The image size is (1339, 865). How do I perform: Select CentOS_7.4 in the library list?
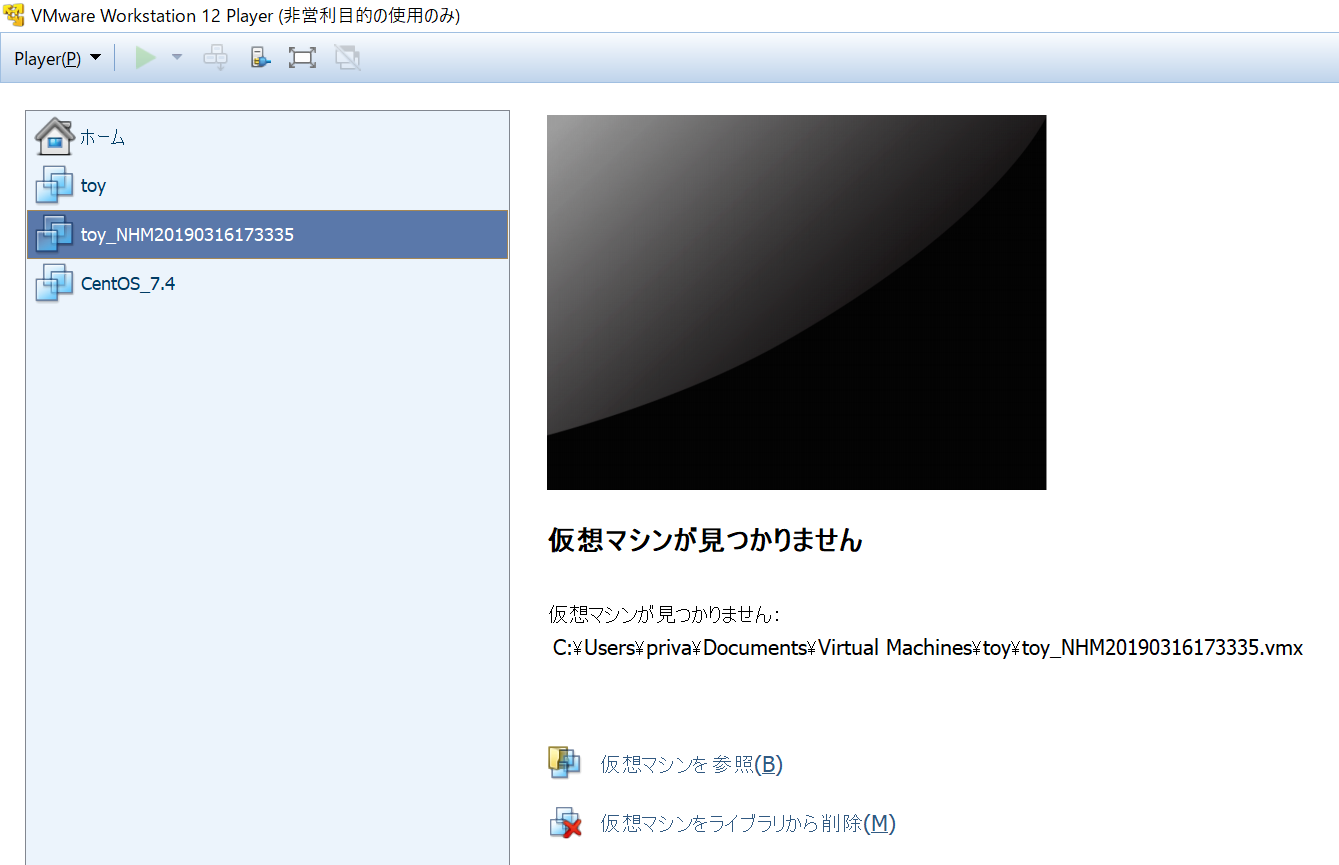click(x=267, y=284)
